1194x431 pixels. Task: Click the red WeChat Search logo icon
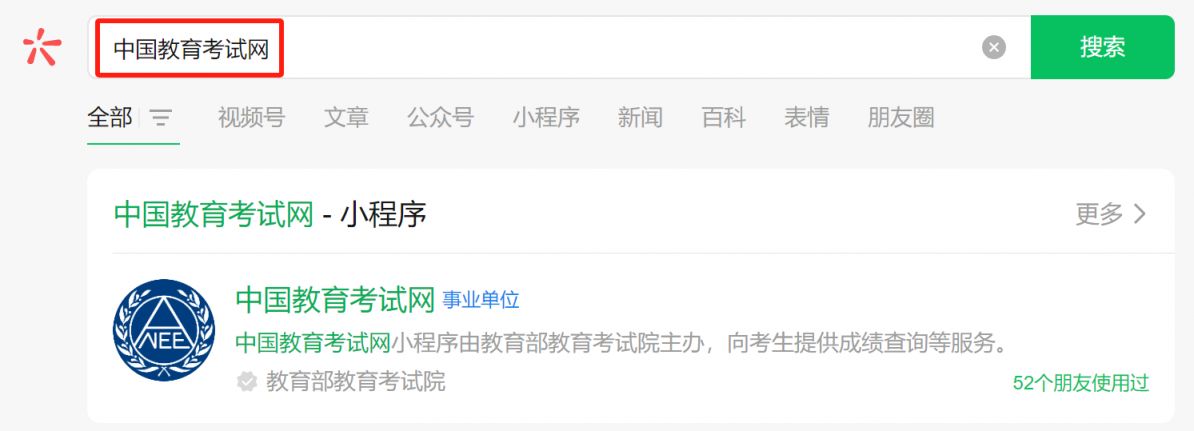point(43,46)
